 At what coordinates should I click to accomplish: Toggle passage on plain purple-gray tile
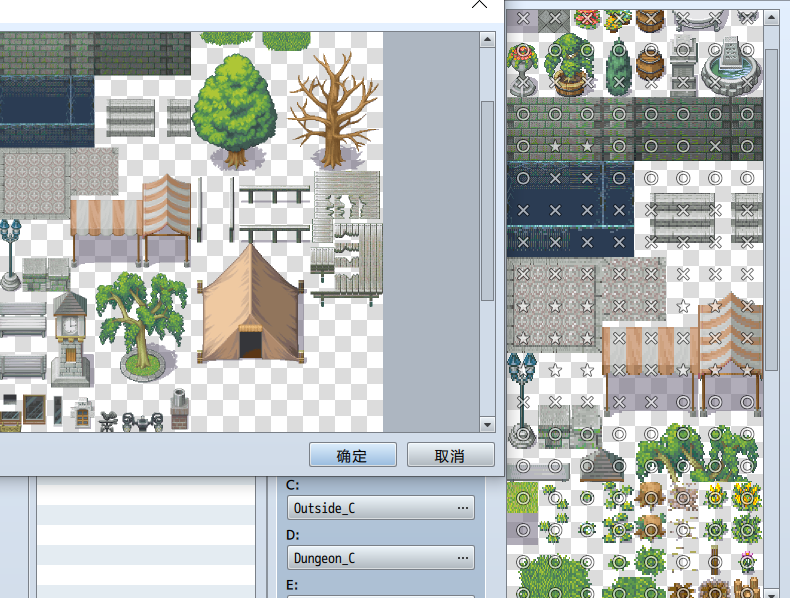[x=523, y=530]
